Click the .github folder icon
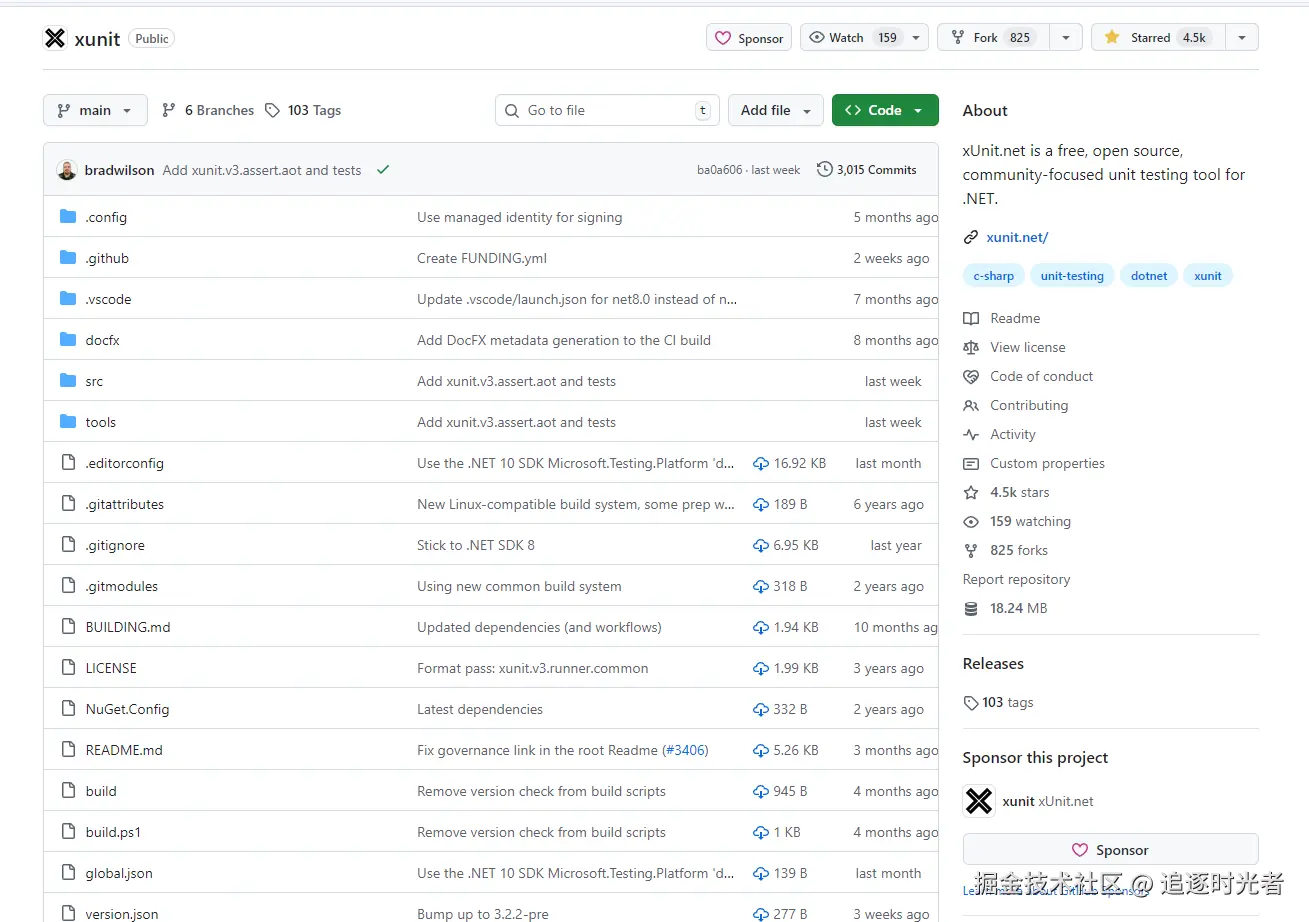Screen dimensions: 1309x922 point(68,258)
